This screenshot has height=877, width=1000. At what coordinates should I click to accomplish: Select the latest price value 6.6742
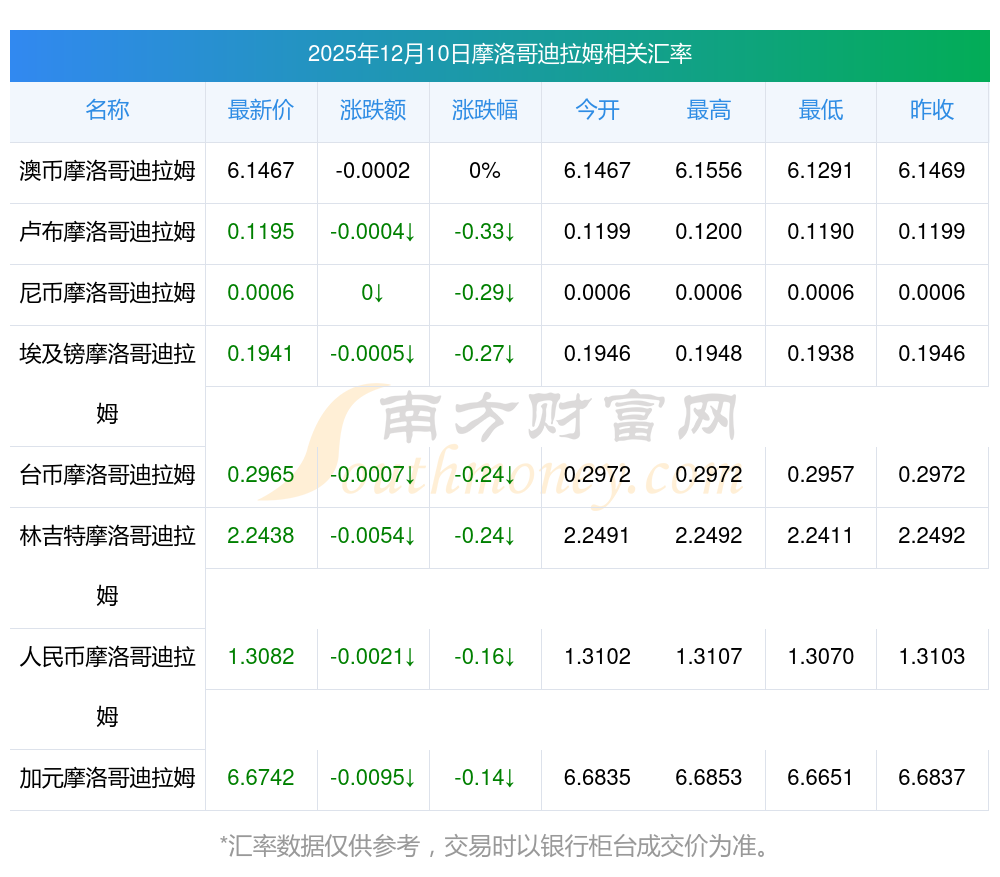point(261,778)
